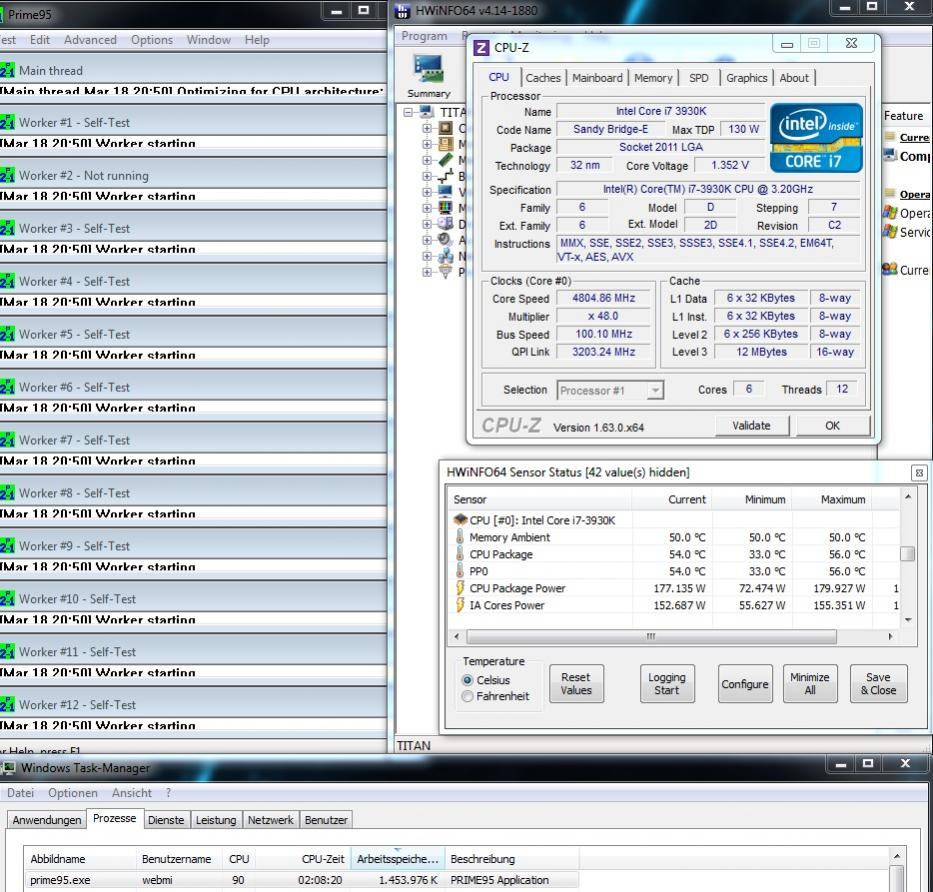Switch to the SPD tab in CPU-Z
Image resolution: width=933 pixels, height=892 pixels.
click(699, 78)
